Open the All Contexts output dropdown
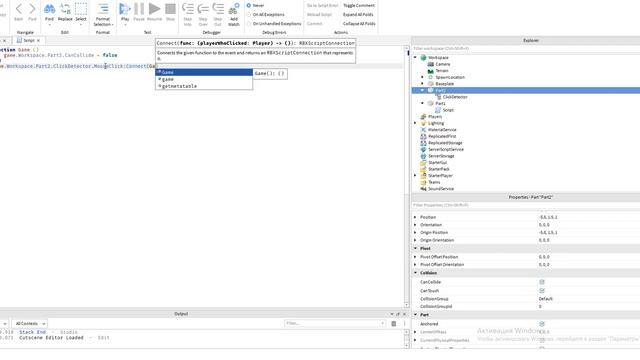The height and width of the screenshot is (360, 640). [x=30, y=324]
